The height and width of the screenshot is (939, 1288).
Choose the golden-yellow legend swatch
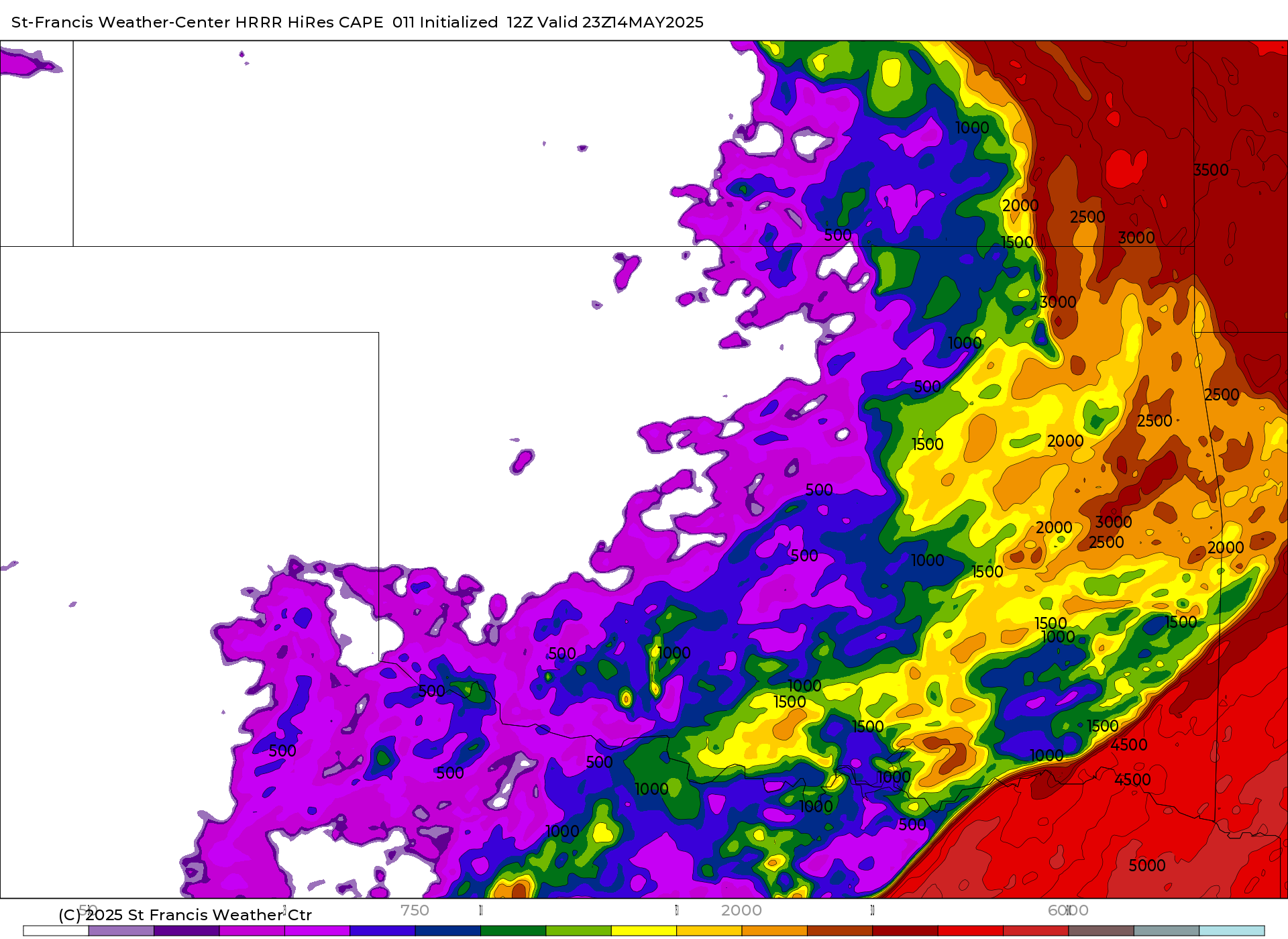point(709,931)
